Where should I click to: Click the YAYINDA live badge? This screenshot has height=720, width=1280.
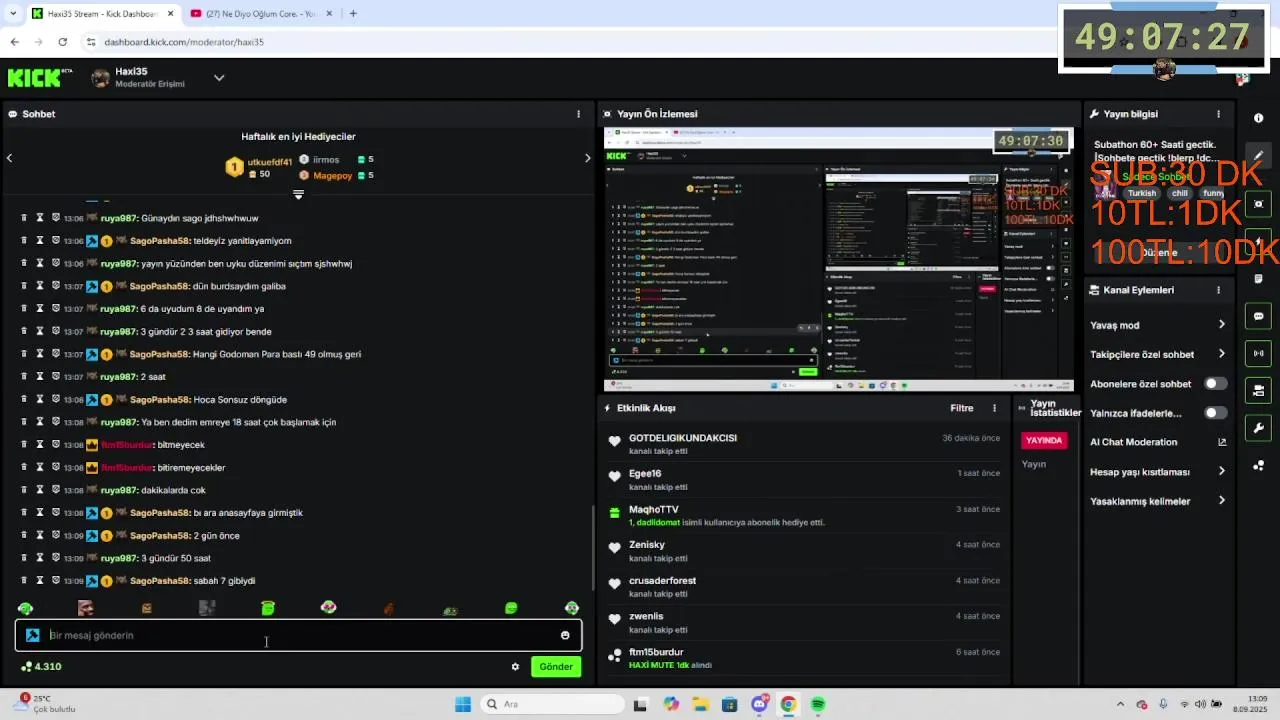[1044, 440]
